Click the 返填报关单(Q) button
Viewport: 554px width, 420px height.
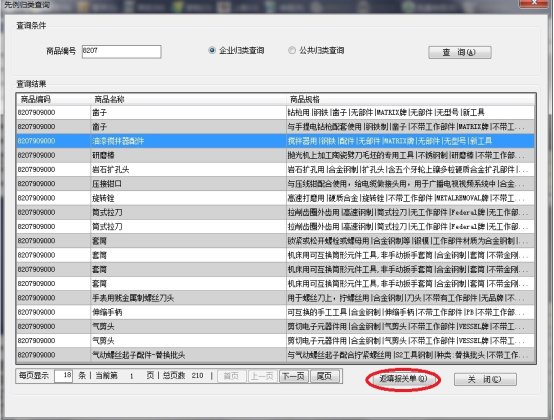[x=403, y=379]
